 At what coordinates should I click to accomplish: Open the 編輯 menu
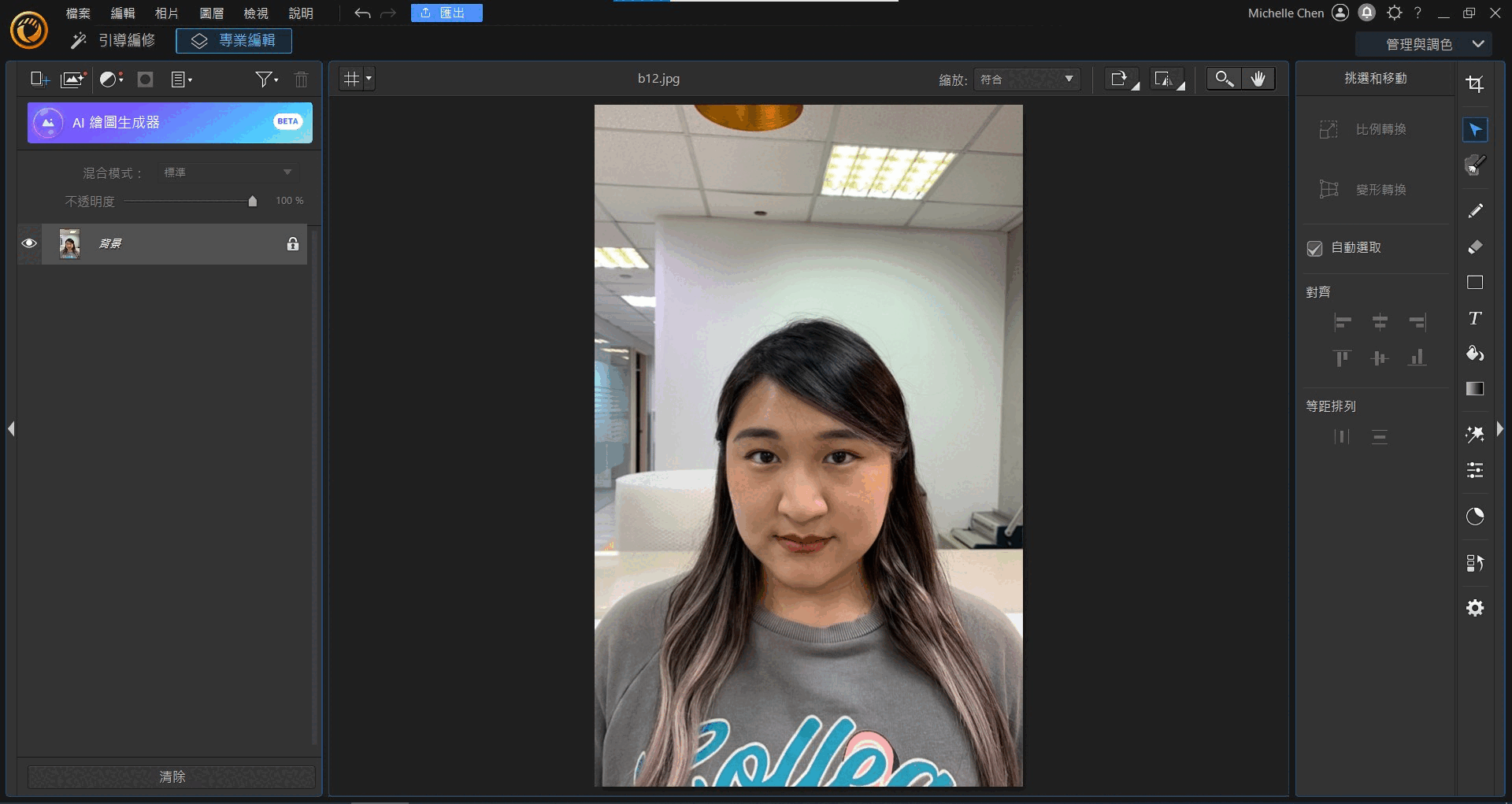123,13
